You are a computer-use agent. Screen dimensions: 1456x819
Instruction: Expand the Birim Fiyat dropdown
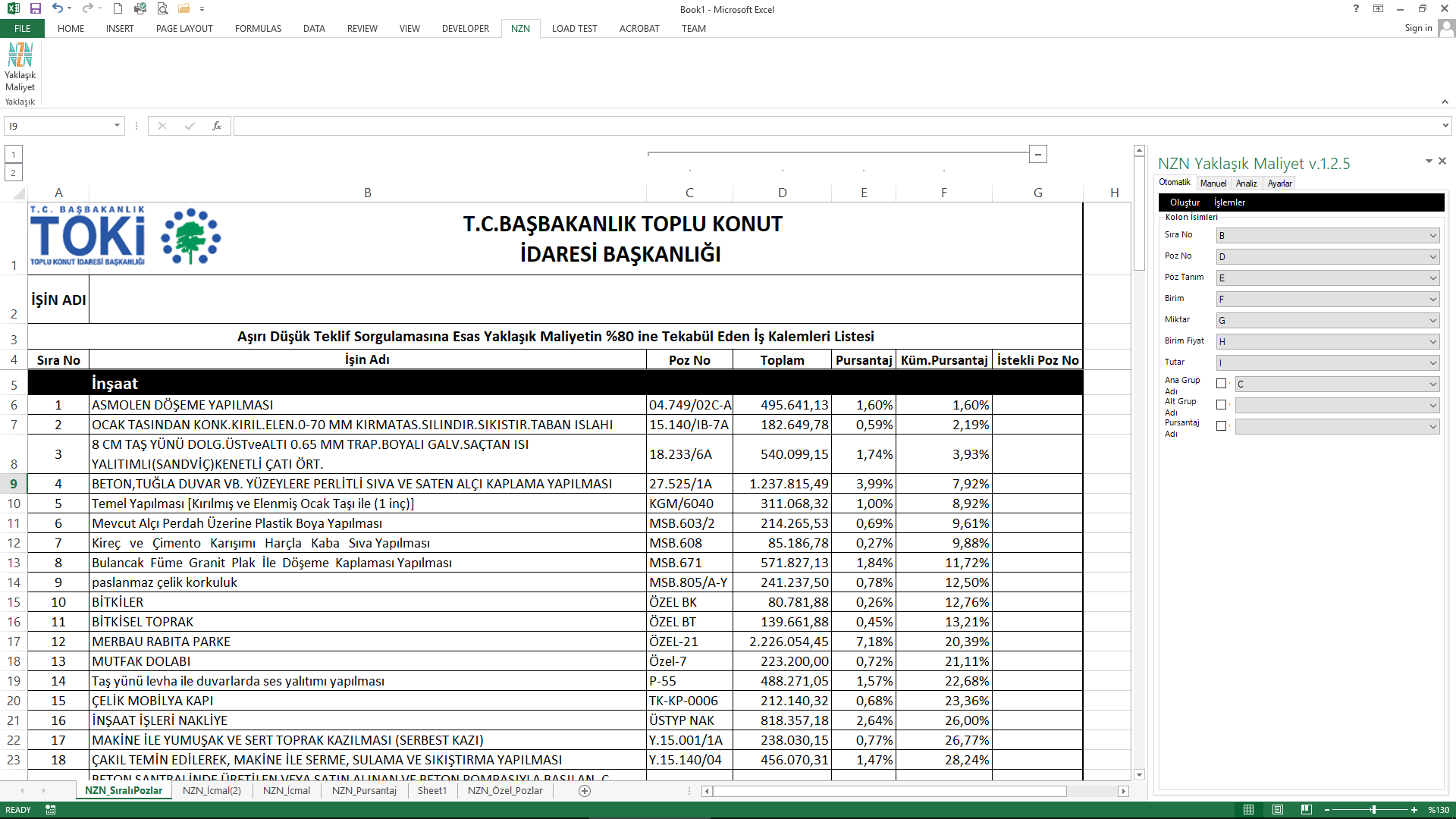tap(1432, 342)
